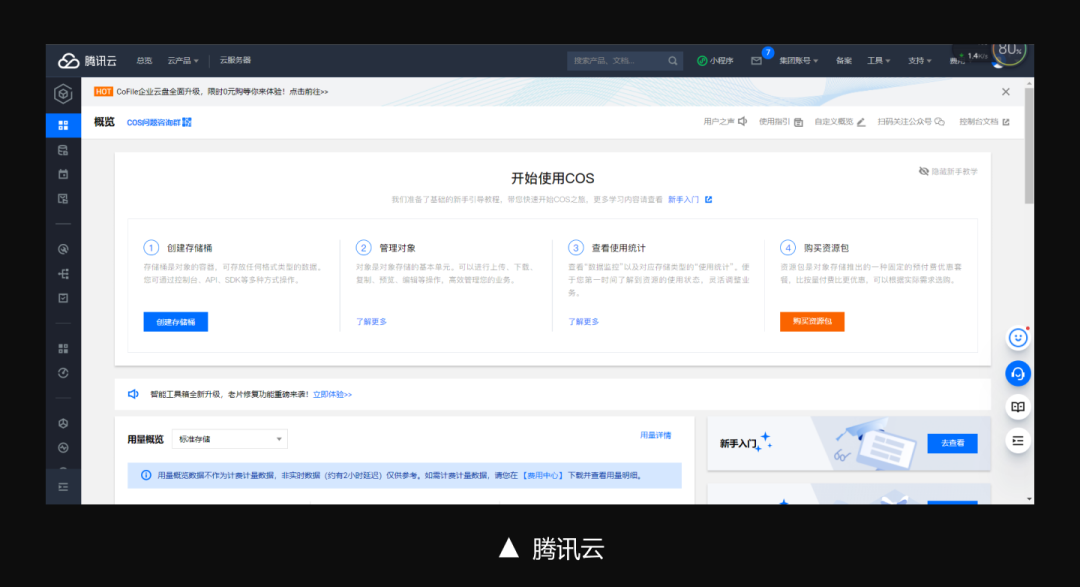Click the 用户之声 speaker icon
This screenshot has width=1080, height=587.
(742, 121)
